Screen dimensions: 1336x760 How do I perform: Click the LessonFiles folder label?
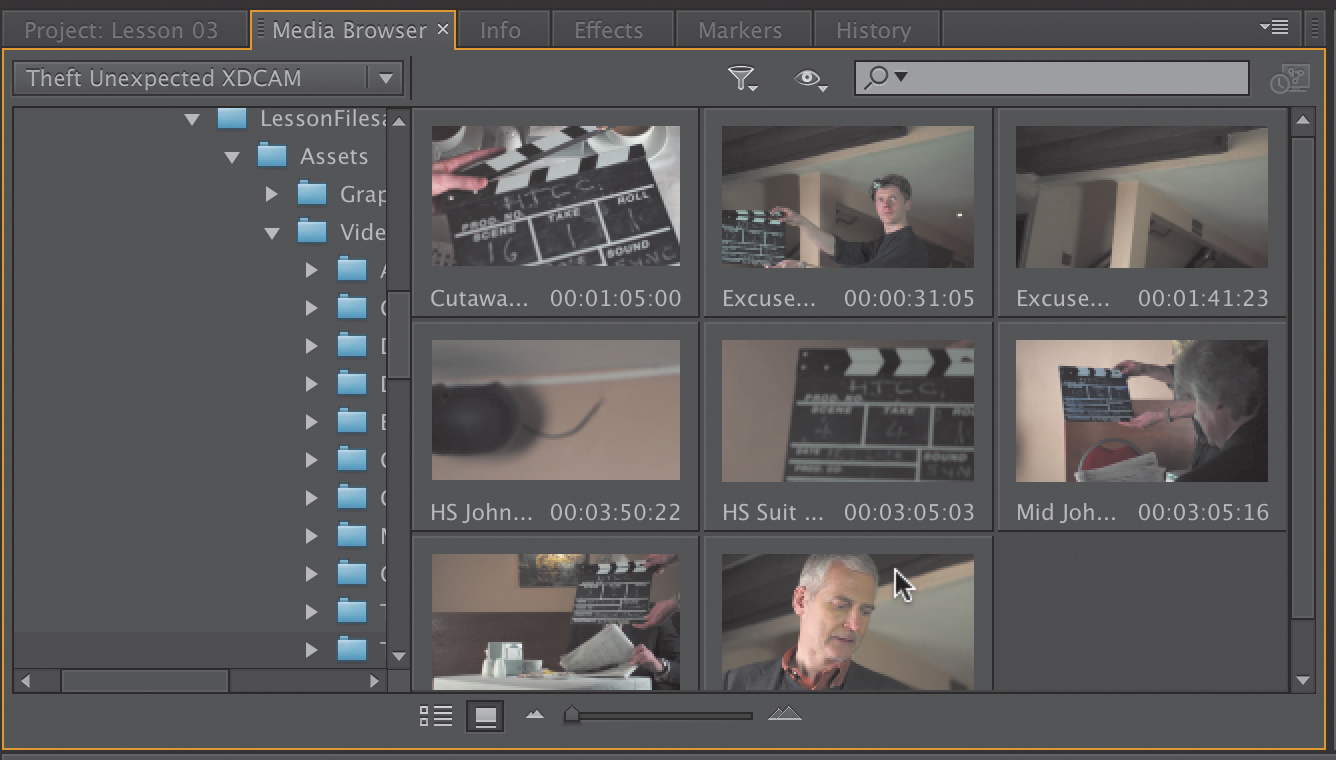tap(322, 119)
